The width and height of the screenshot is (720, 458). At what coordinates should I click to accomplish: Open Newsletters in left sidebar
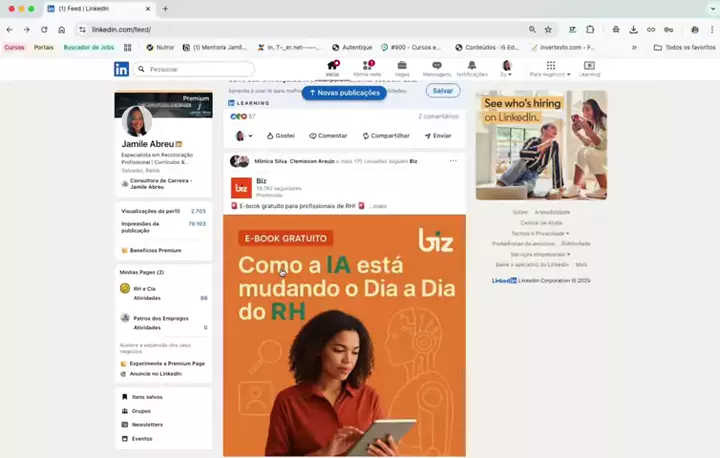(x=147, y=424)
